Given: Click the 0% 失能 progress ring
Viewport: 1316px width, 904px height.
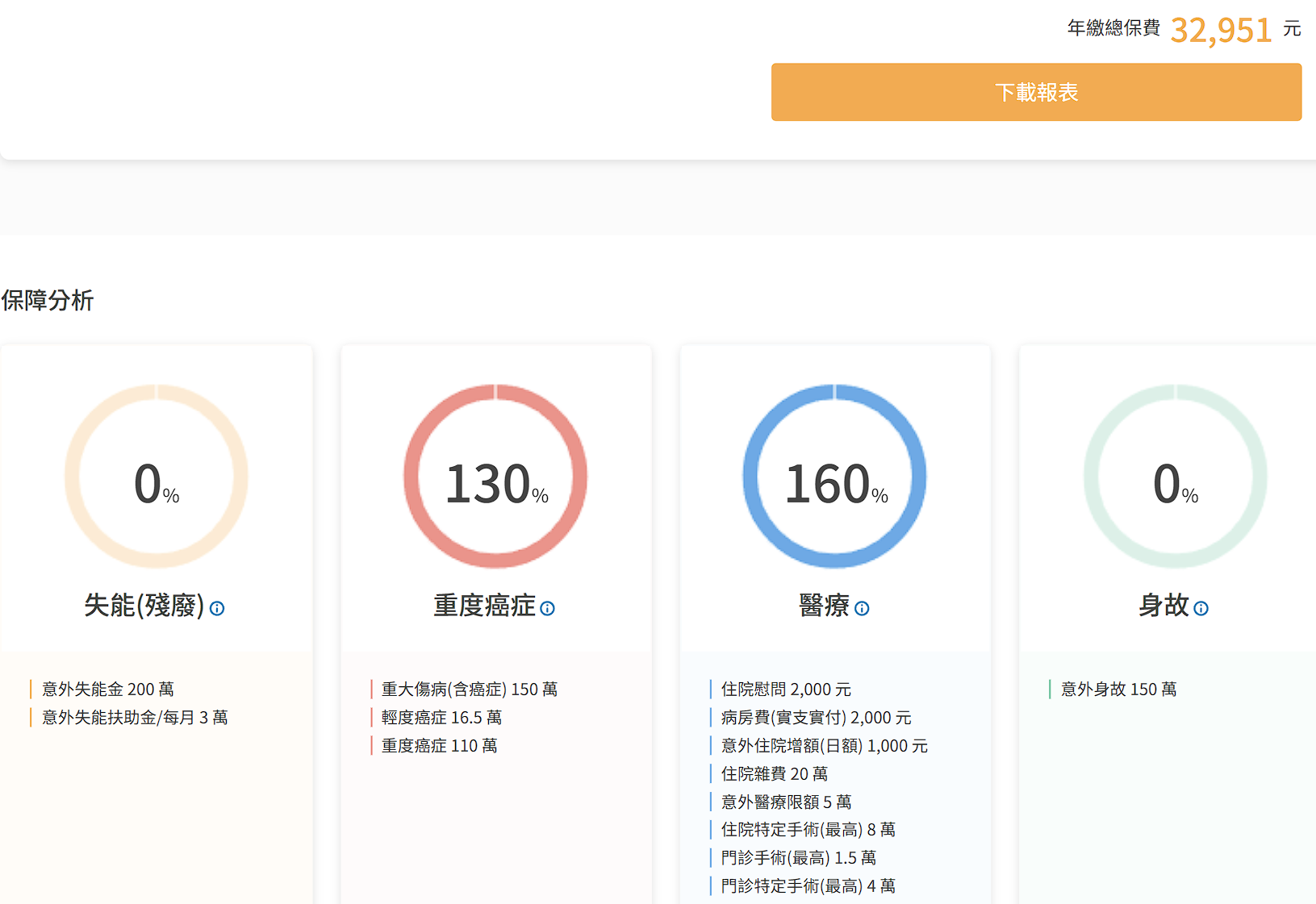Looking at the screenshot, I should pos(157,476).
